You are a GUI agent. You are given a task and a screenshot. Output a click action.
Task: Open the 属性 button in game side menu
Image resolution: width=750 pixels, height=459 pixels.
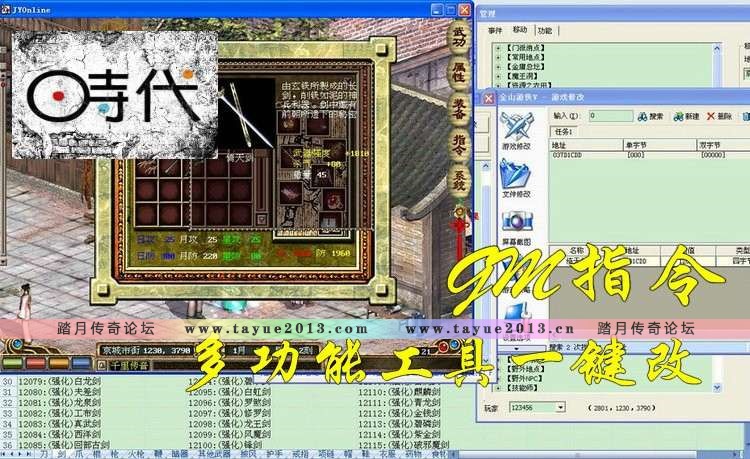click(x=459, y=72)
